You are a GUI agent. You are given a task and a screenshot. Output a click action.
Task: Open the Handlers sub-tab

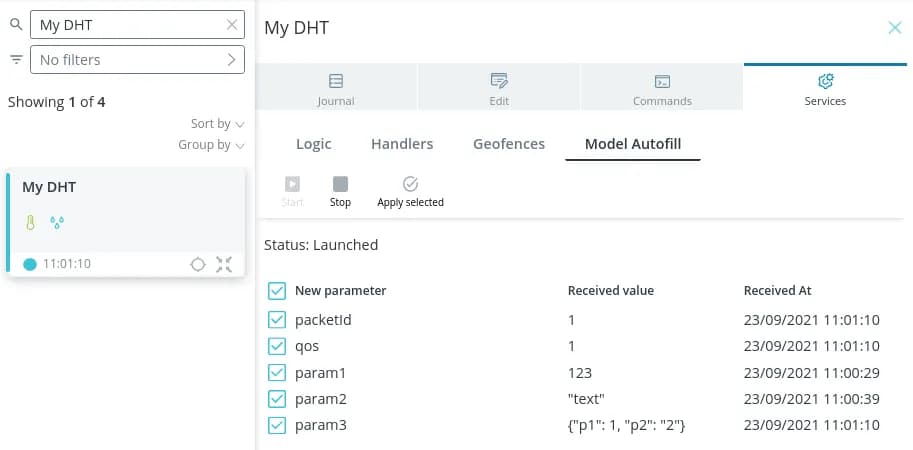pos(402,144)
